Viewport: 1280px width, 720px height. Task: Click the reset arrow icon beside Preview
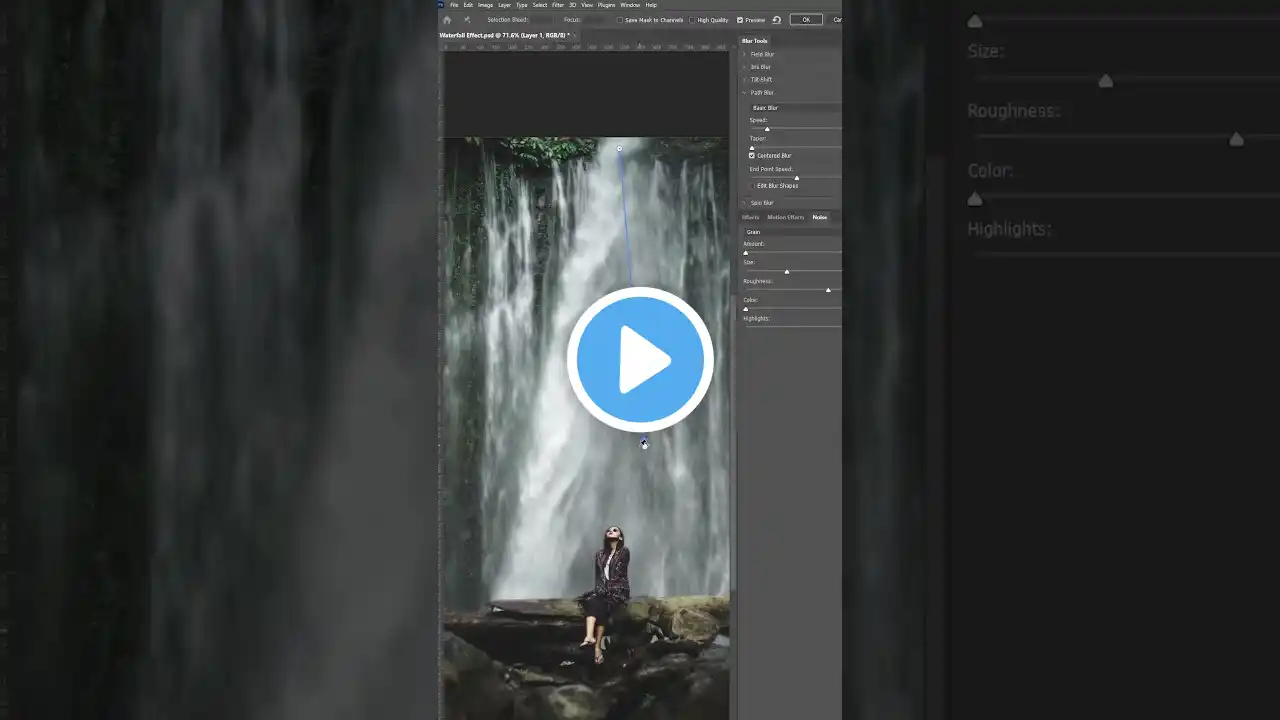(x=776, y=20)
